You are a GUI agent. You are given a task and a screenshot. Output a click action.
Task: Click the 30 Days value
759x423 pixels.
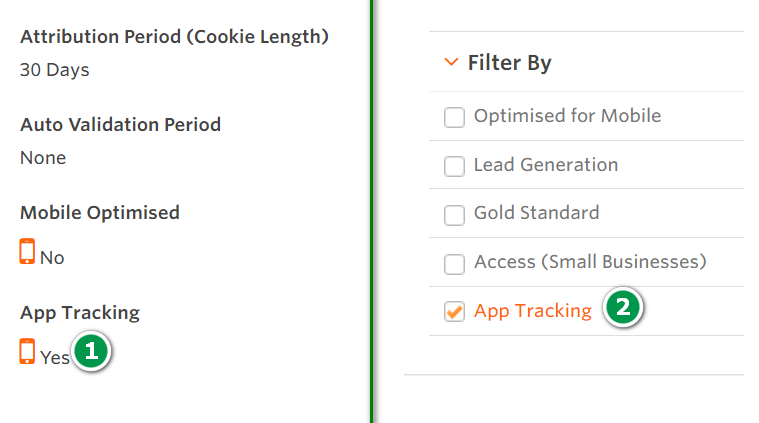(x=55, y=70)
